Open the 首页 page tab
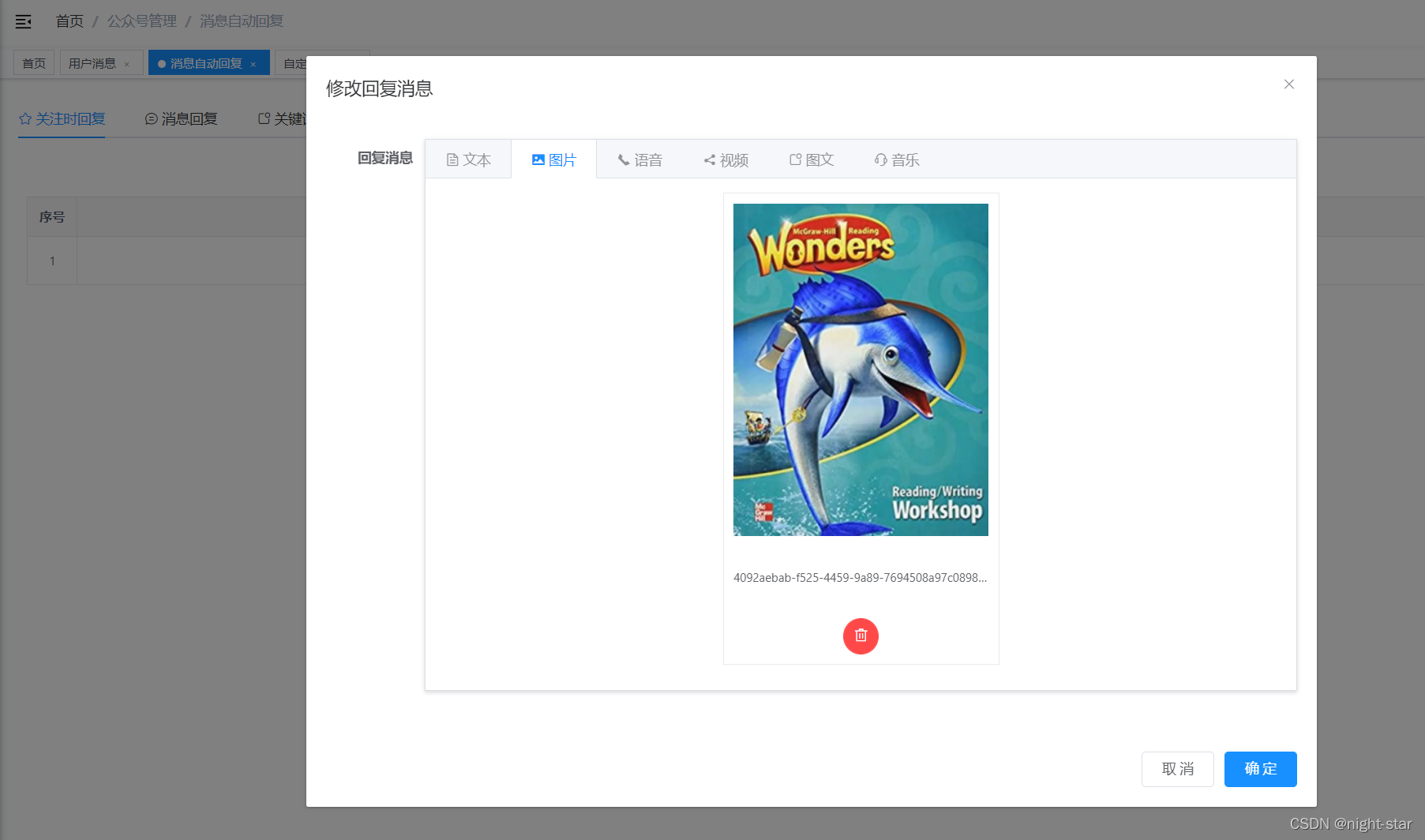Screen dimensions: 1425x840 coord(34,63)
